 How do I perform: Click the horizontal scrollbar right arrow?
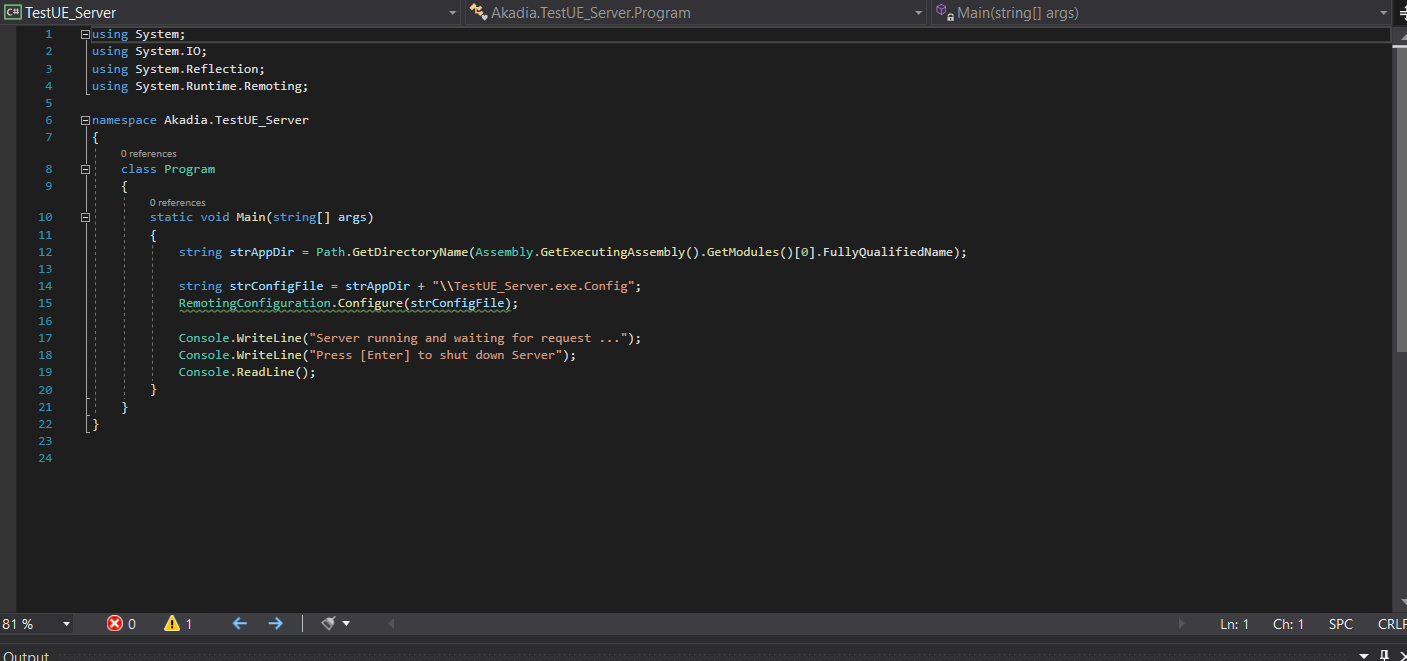pos(1184,624)
